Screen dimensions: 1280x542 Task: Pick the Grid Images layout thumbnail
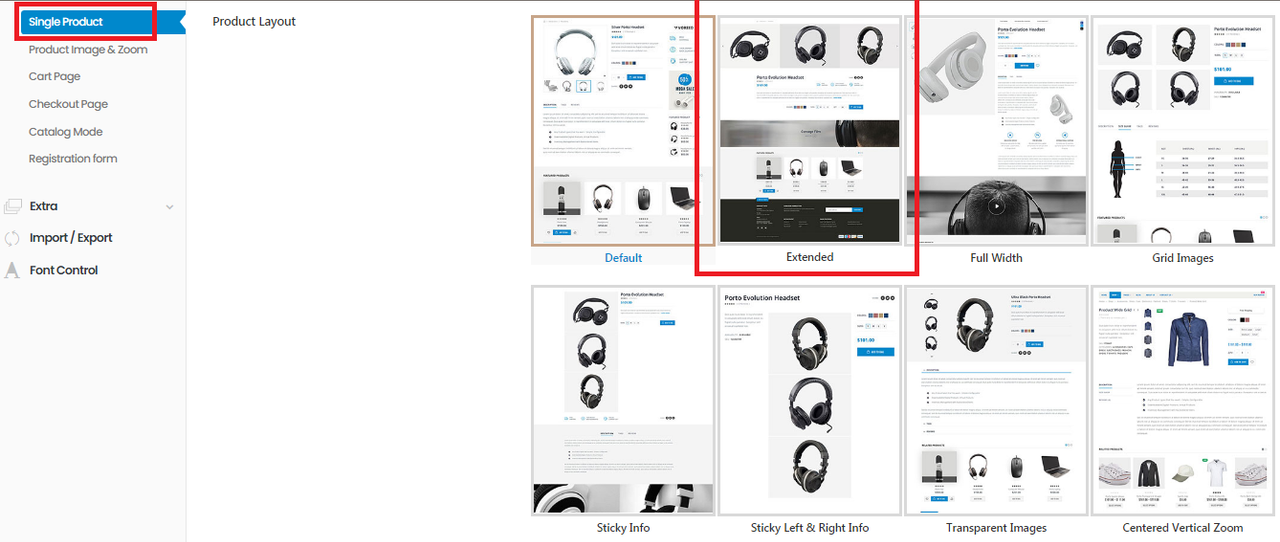click(x=1183, y=131)
